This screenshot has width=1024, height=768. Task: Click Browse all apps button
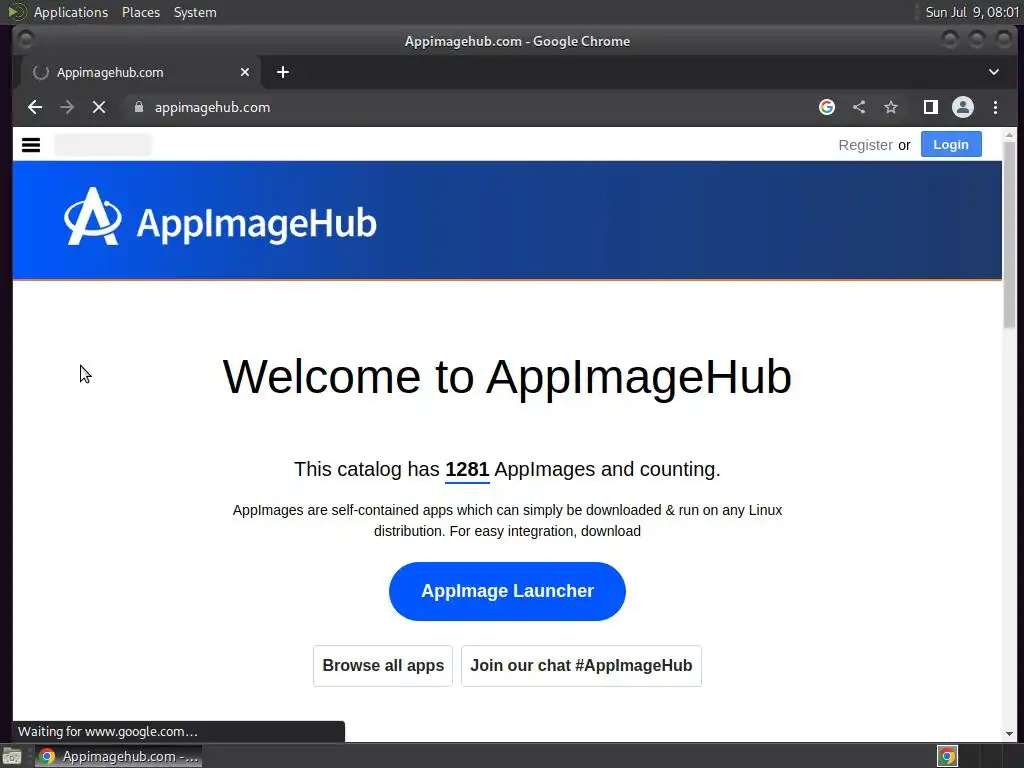(383, 665)
